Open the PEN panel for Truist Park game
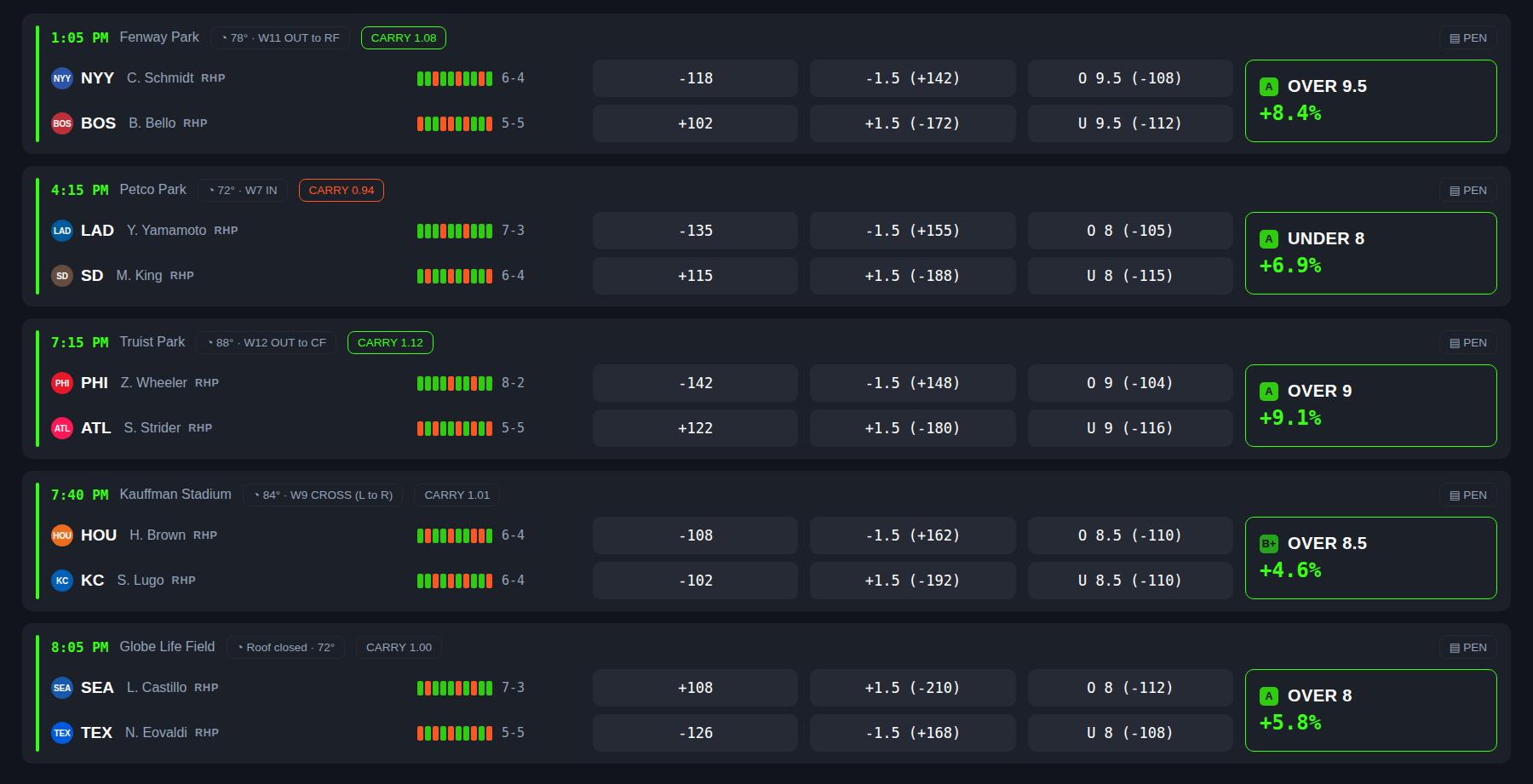This screenshot has width=1533, height=784. point(1468,343)
